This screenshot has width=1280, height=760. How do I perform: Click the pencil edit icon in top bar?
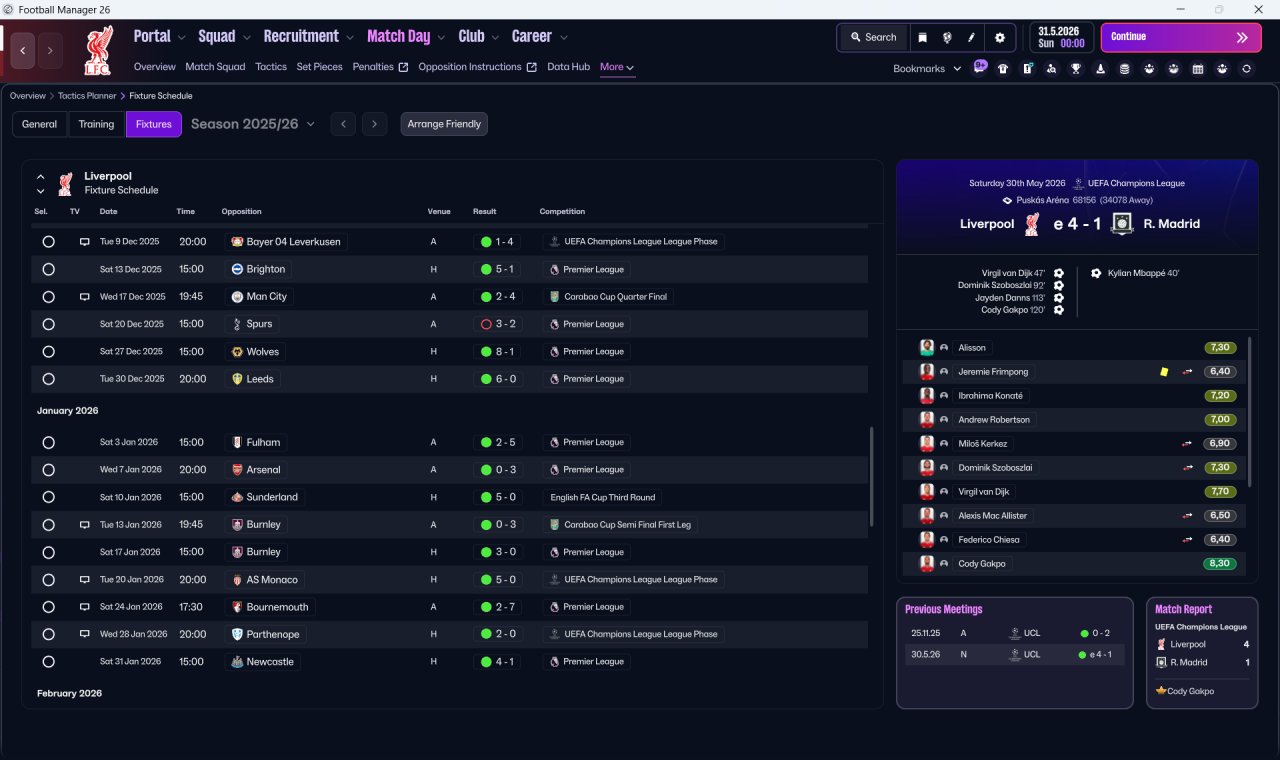(971, 37)
